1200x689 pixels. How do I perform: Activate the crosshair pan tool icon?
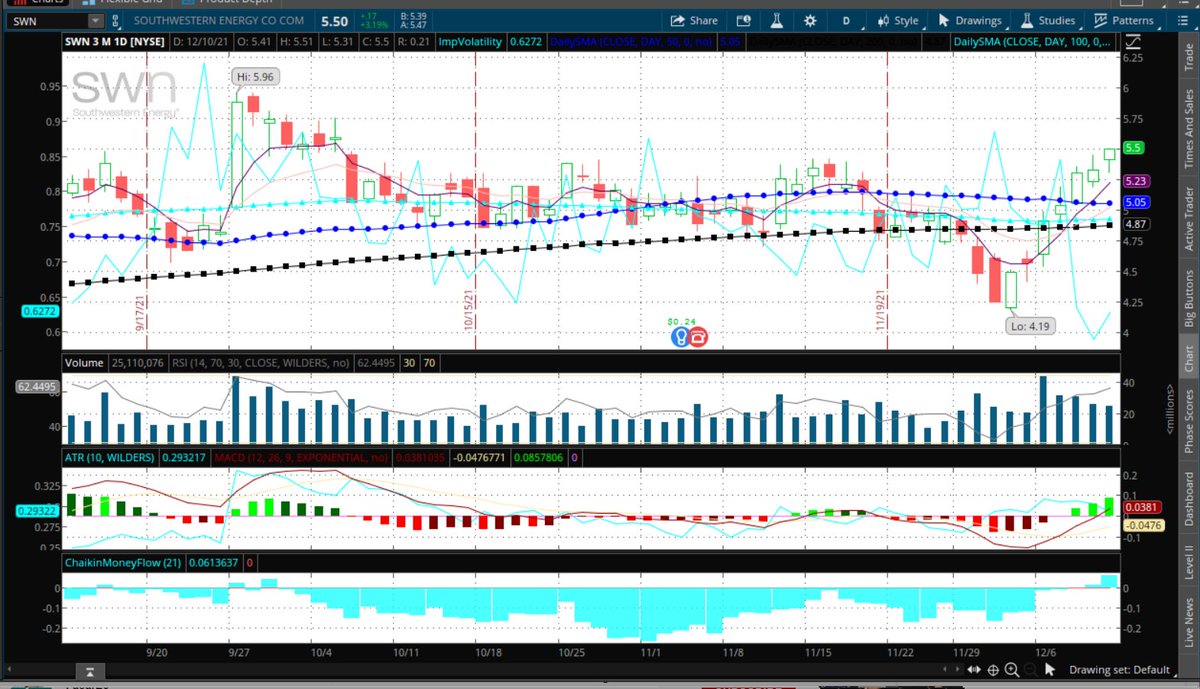[994, 670]
